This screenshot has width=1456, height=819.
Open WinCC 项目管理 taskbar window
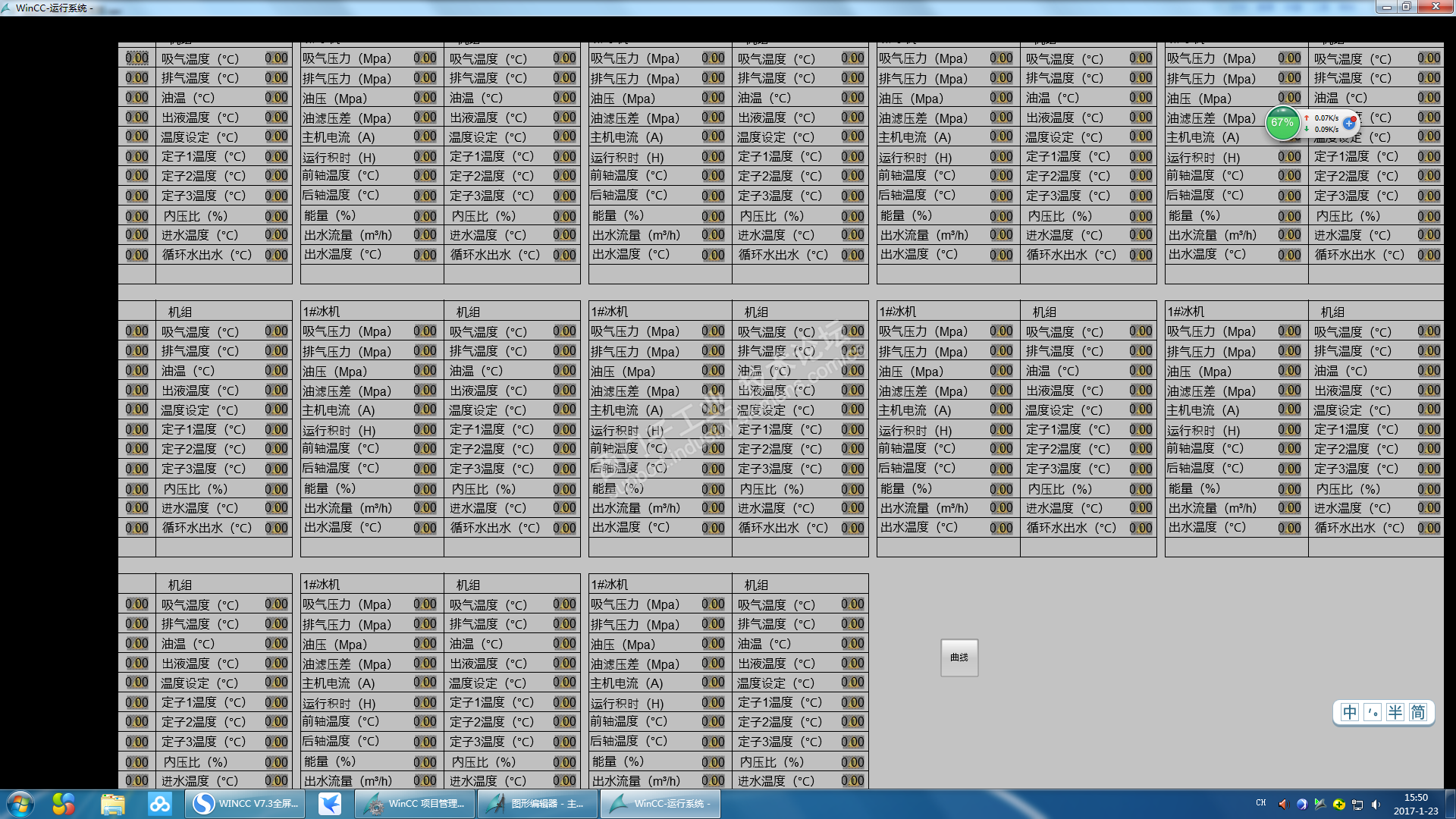point(416,804)
